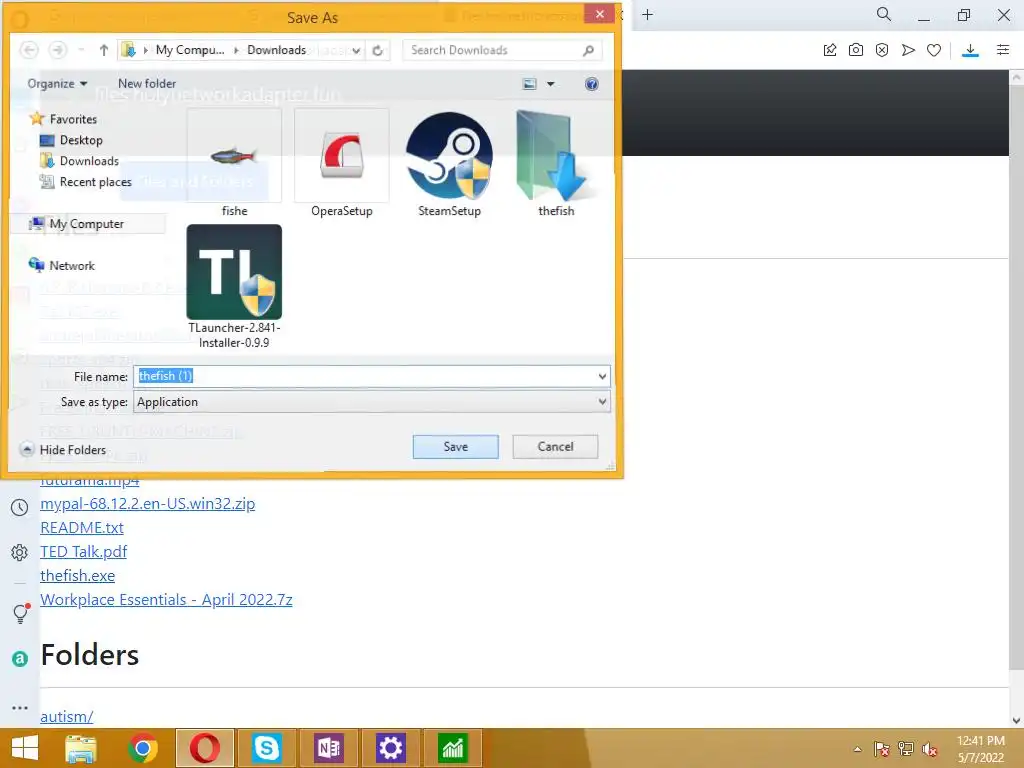Go forward in Save As dialog
Screen dimensions: 1024x768
point(58,50)
